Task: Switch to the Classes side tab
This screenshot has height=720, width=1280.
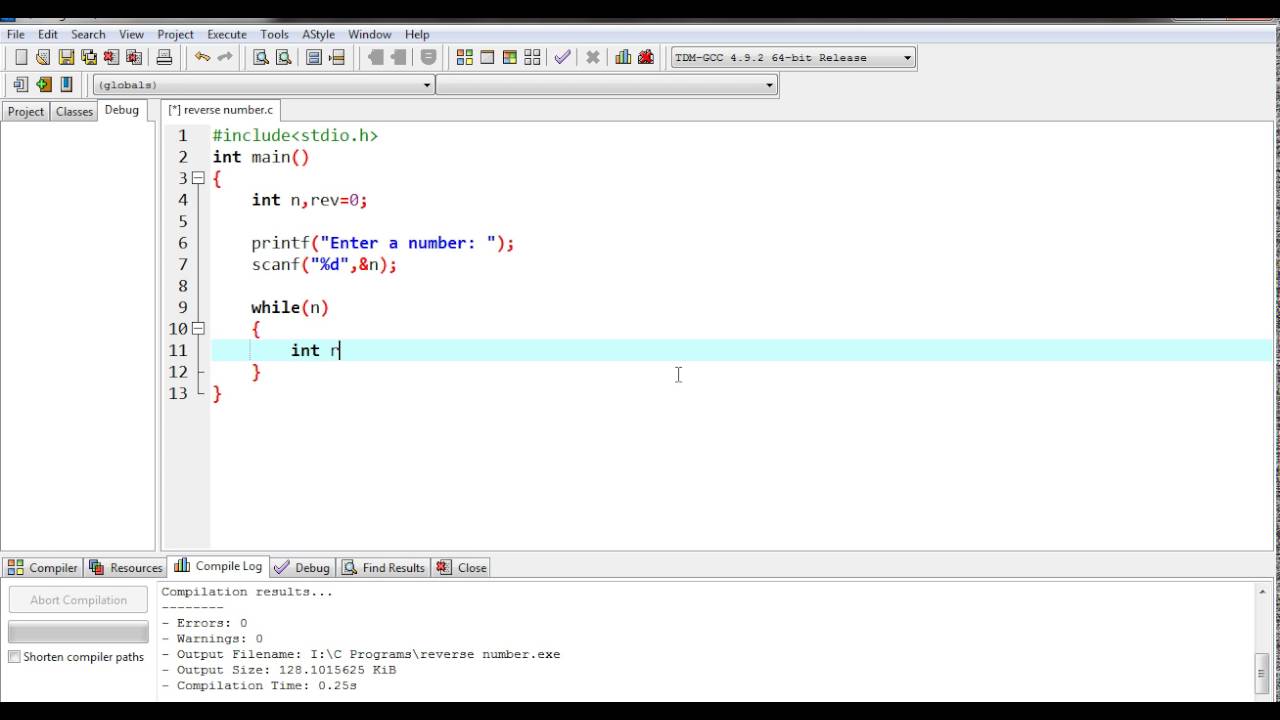Action: [74, 111]
